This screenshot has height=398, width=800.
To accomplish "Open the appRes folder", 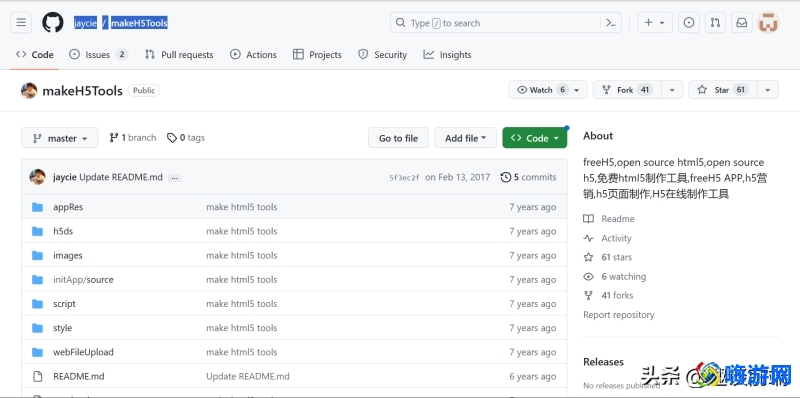I will click(x=68, y=207).
